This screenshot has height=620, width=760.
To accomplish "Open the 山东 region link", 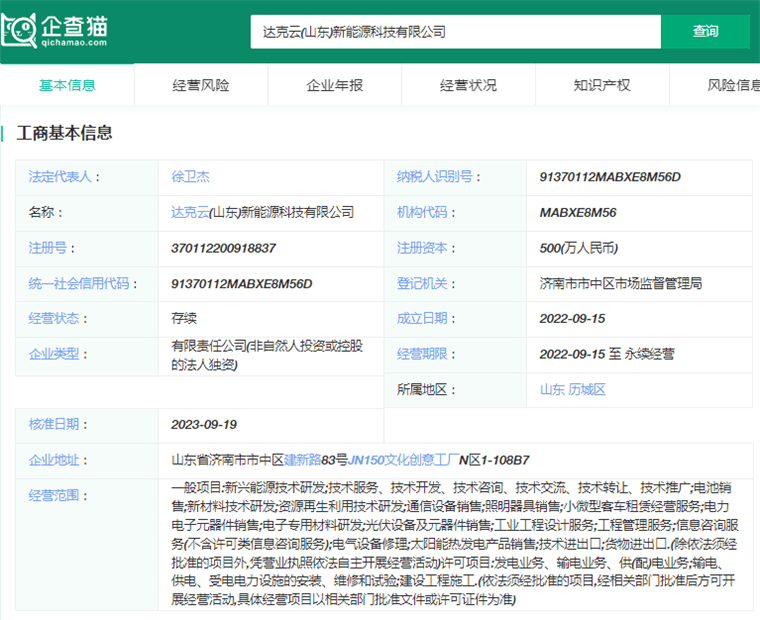I will click(x=553, y=389).
